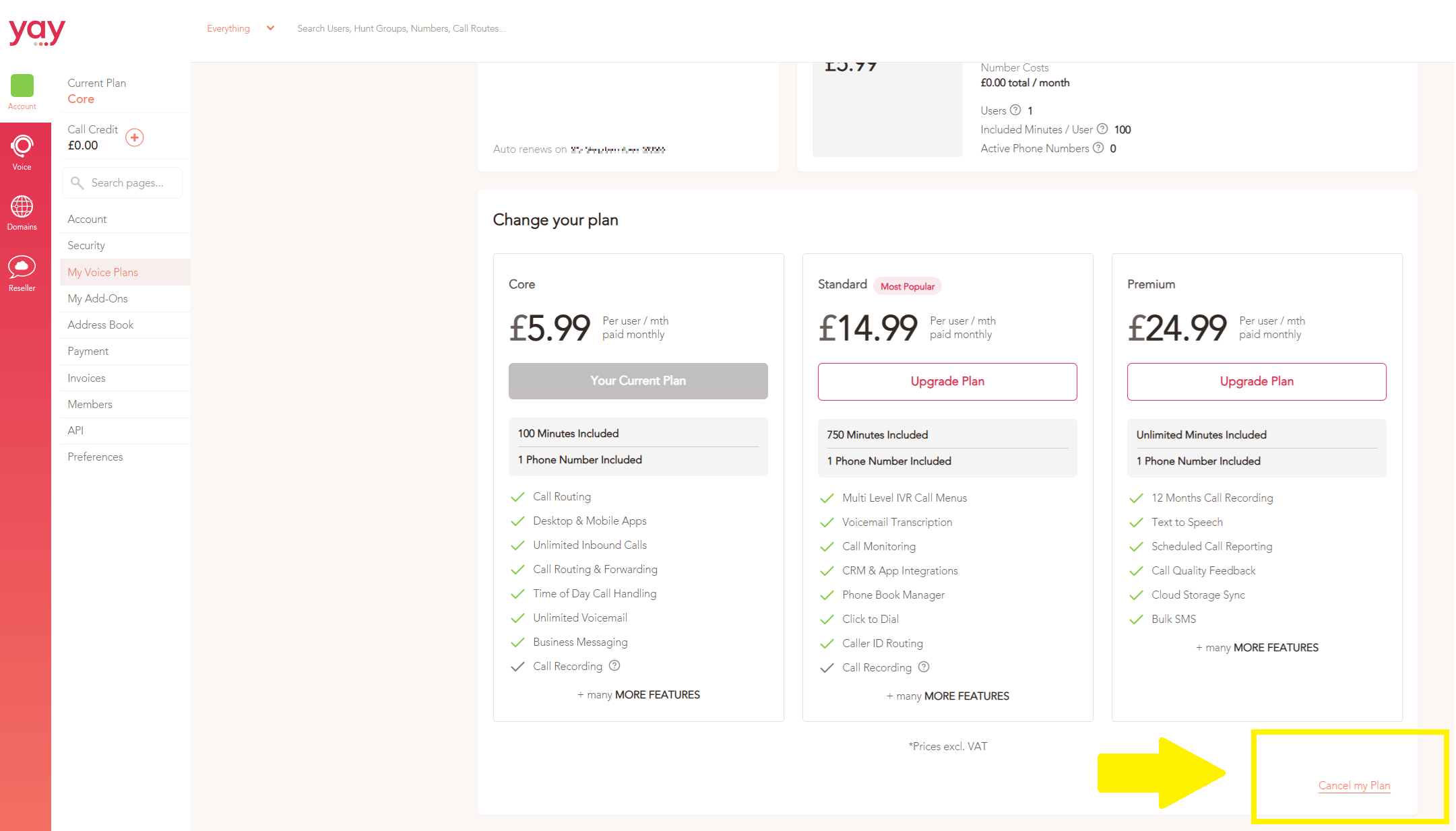Click the Yay logo

37,31
